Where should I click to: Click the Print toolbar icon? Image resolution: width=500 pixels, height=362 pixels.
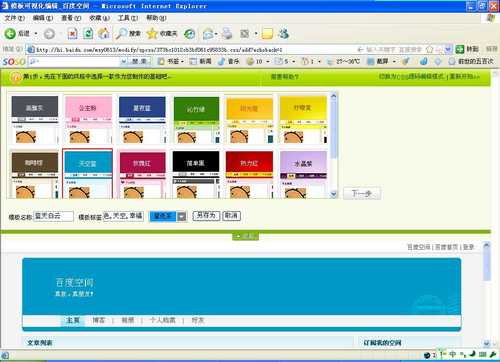pyautogui.click(x=227, y=33)
